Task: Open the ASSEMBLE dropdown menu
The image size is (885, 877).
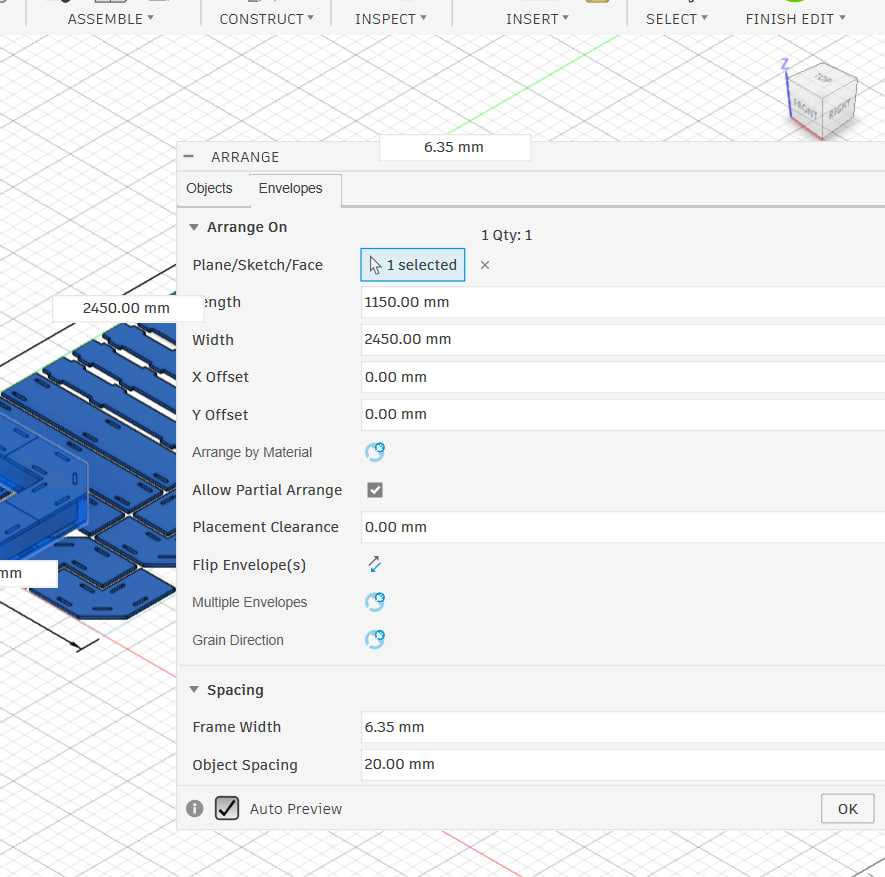Action: pos(111,19)
